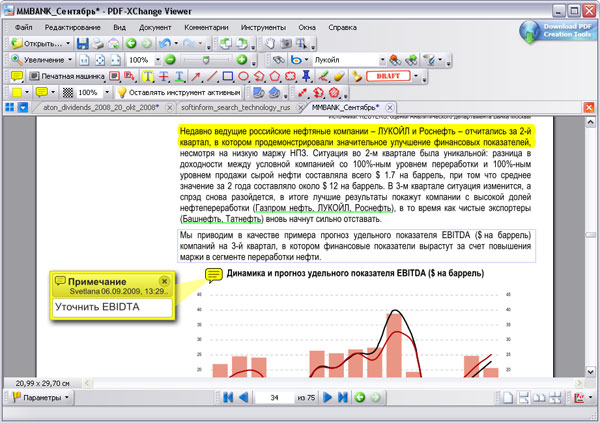Click the yellow fill color swatch
This screenshot has width=600, height=423.
pyautogui.click(x=16, y=92)
